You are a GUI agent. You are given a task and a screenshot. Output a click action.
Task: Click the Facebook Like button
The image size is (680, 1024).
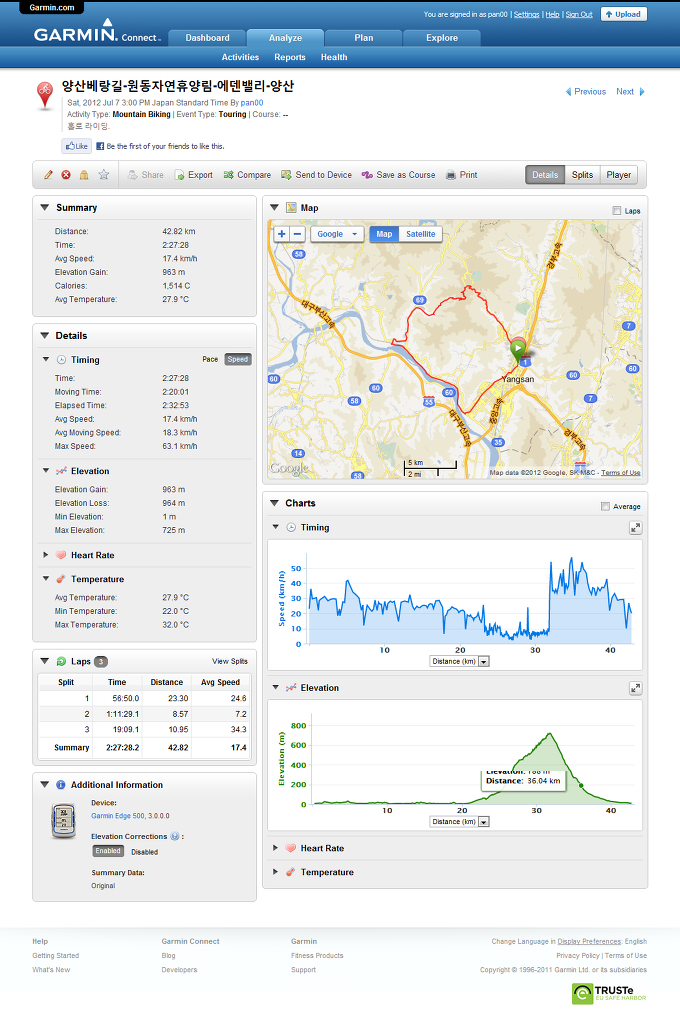pyautogui.click(x=76, y=146)
